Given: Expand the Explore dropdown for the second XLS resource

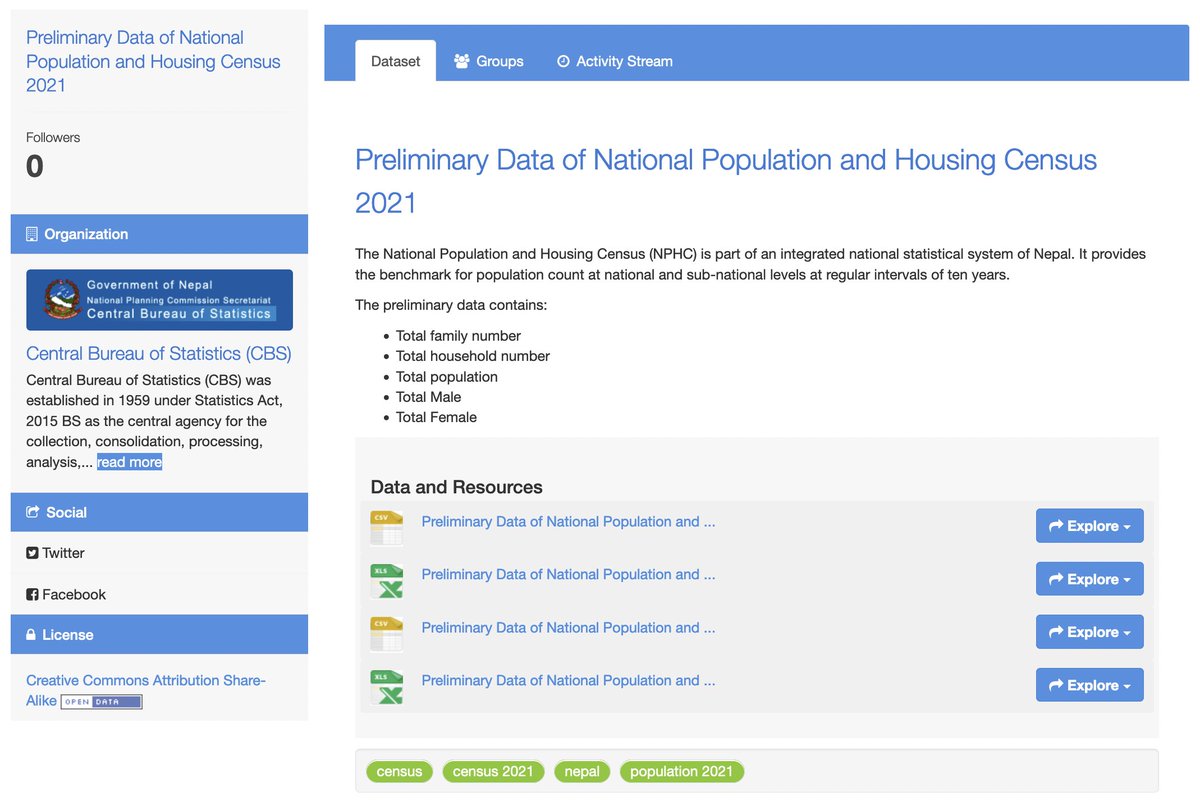Looking at the screenshot, I should pyautogui.click(x=1090, y=685).
